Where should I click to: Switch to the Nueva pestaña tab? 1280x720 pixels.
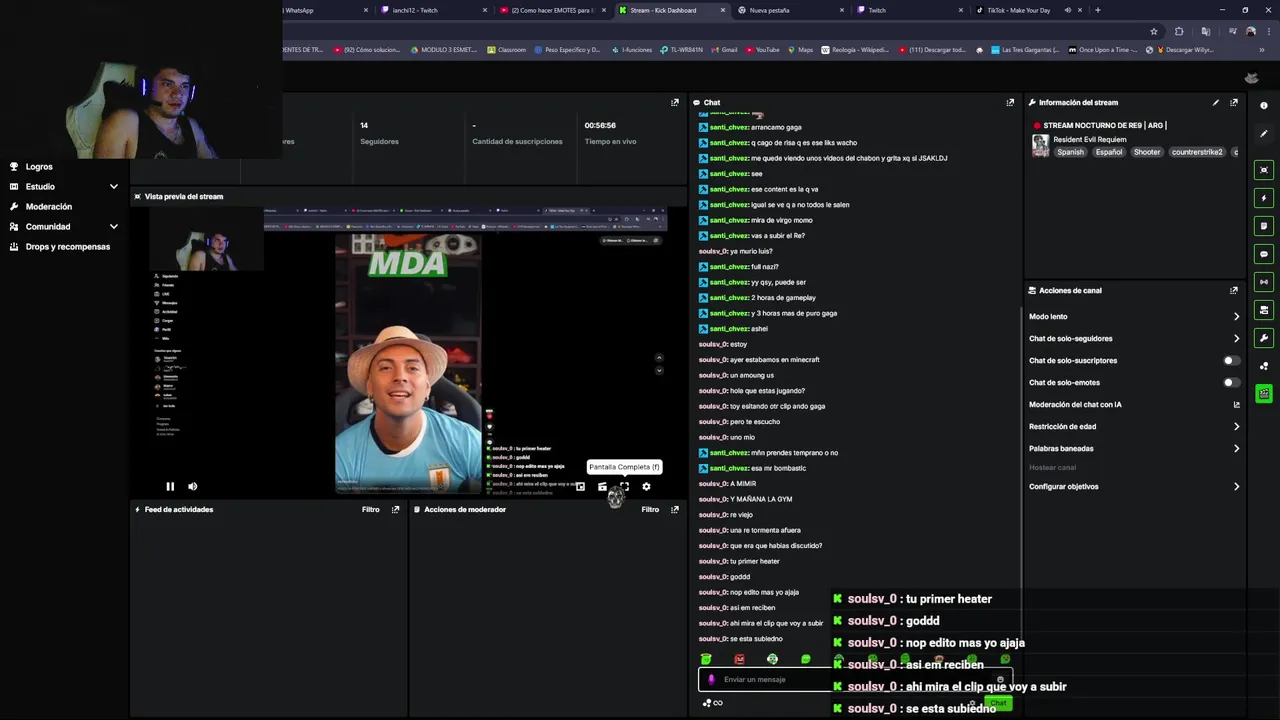pos(790,10)
